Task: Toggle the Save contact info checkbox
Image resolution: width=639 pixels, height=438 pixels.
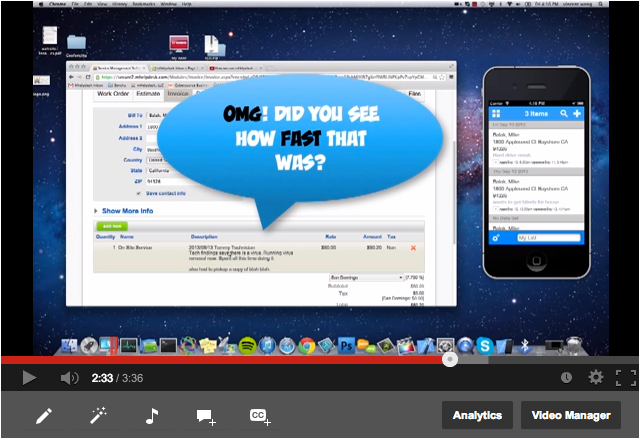Action: [x=139, y=193]
